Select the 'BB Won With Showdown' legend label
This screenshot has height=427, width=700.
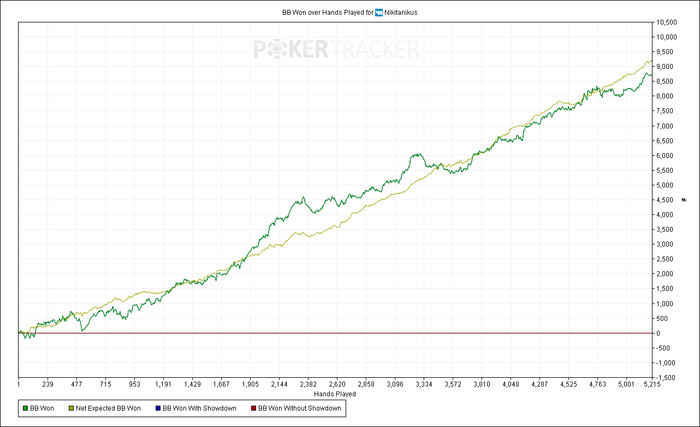pyautogui.click(x=200, y=408)
